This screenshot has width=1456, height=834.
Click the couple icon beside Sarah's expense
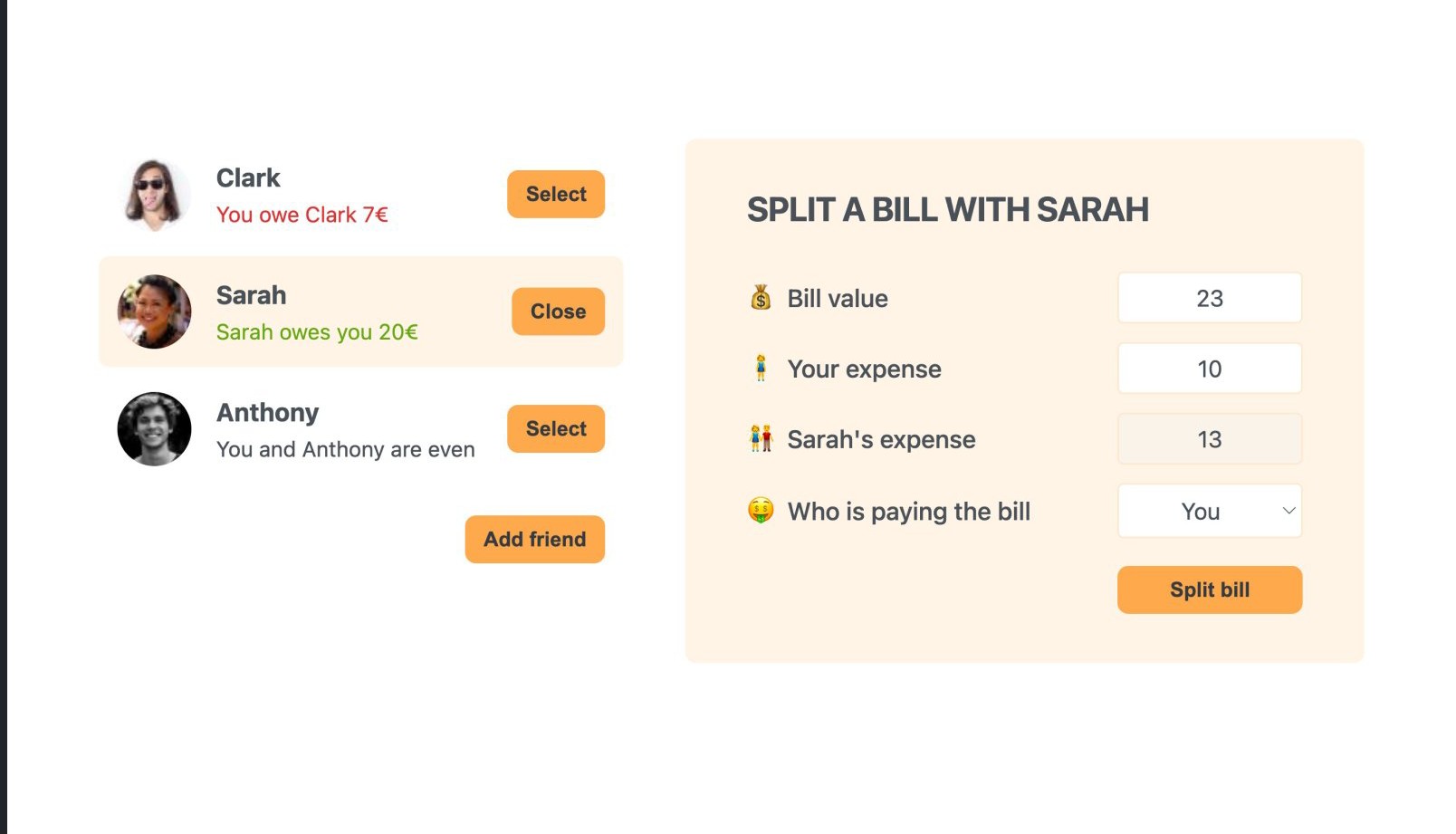[x=761, y=439]
